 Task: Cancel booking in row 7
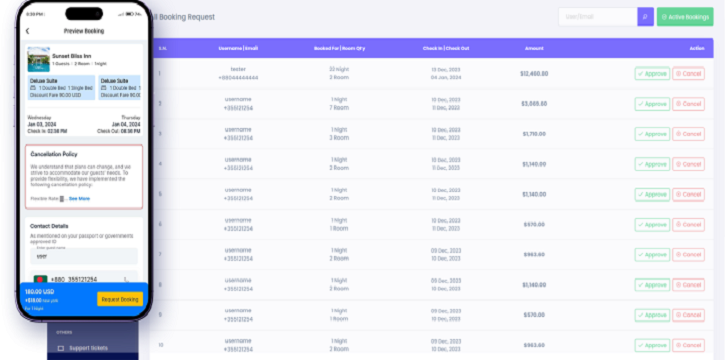tap(688, 255)
